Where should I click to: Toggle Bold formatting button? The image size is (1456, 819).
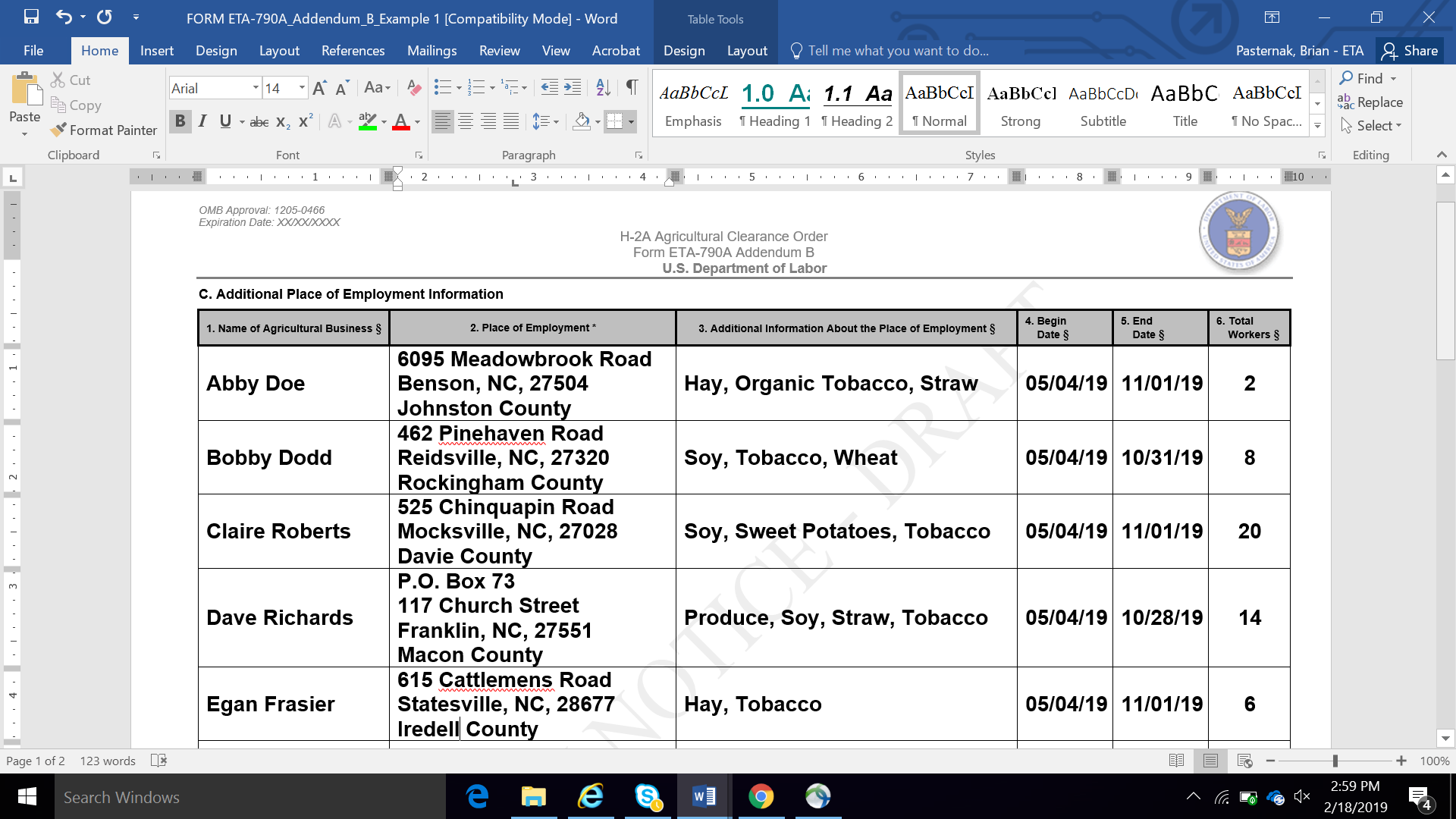(x=180, y=121)
